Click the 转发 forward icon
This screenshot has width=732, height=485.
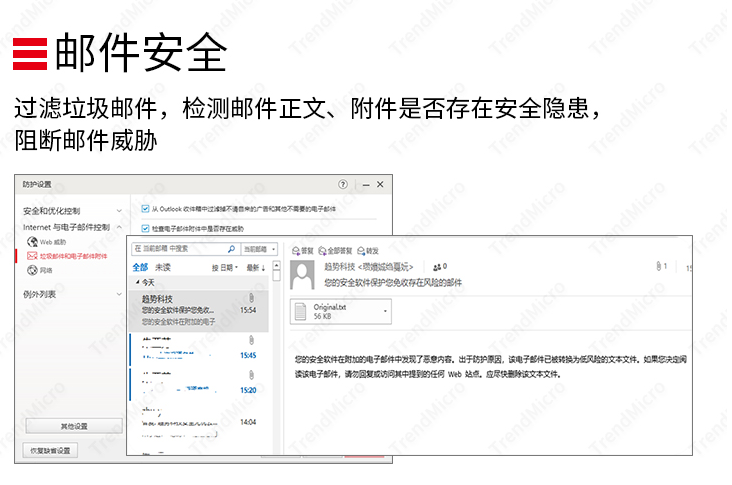coord(363,252)
